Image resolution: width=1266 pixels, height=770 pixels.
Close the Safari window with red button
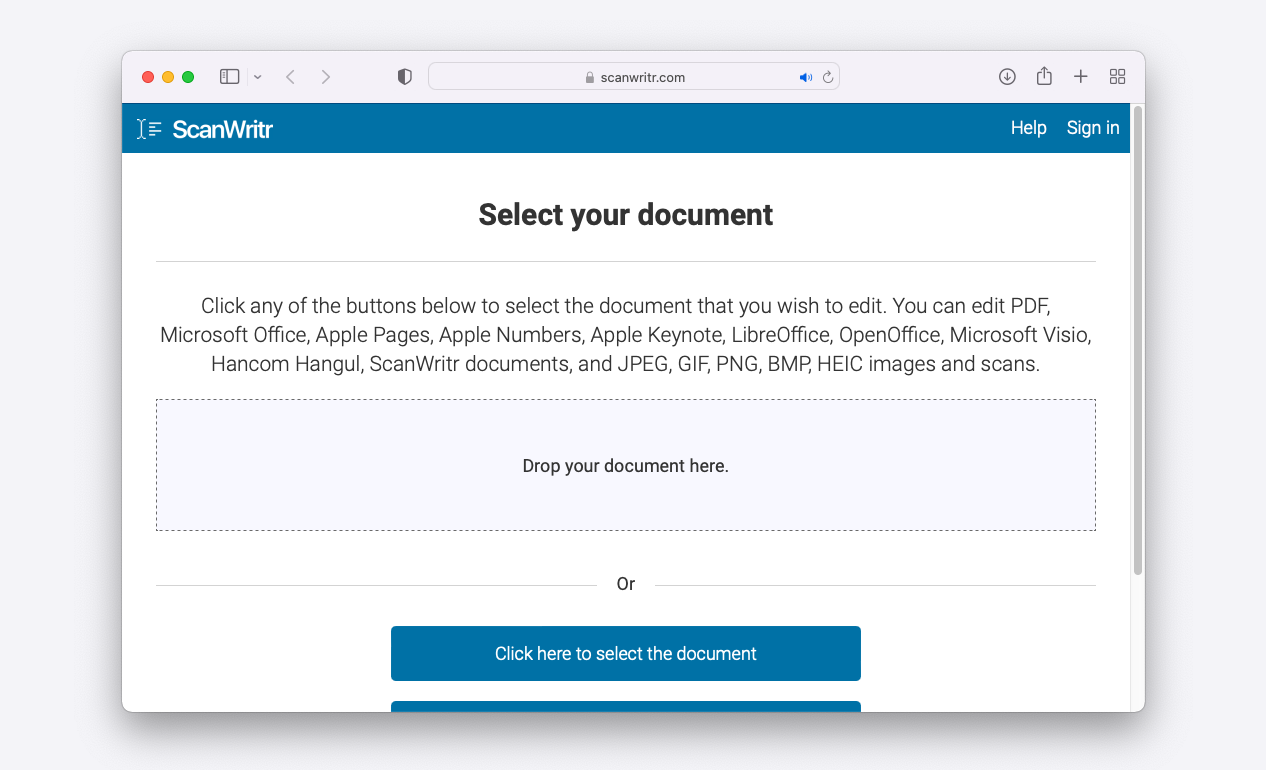point(148,77)
